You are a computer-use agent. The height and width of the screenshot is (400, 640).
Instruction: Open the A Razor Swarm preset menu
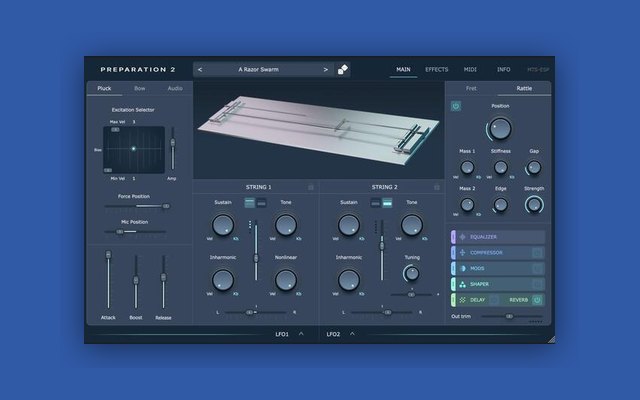tap(259, 70)
